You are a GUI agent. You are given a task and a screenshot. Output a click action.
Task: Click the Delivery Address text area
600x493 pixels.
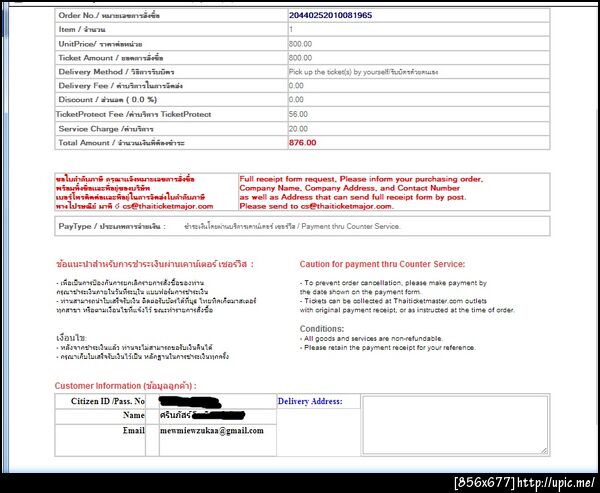pyautogui.click(x=455, y=425)
